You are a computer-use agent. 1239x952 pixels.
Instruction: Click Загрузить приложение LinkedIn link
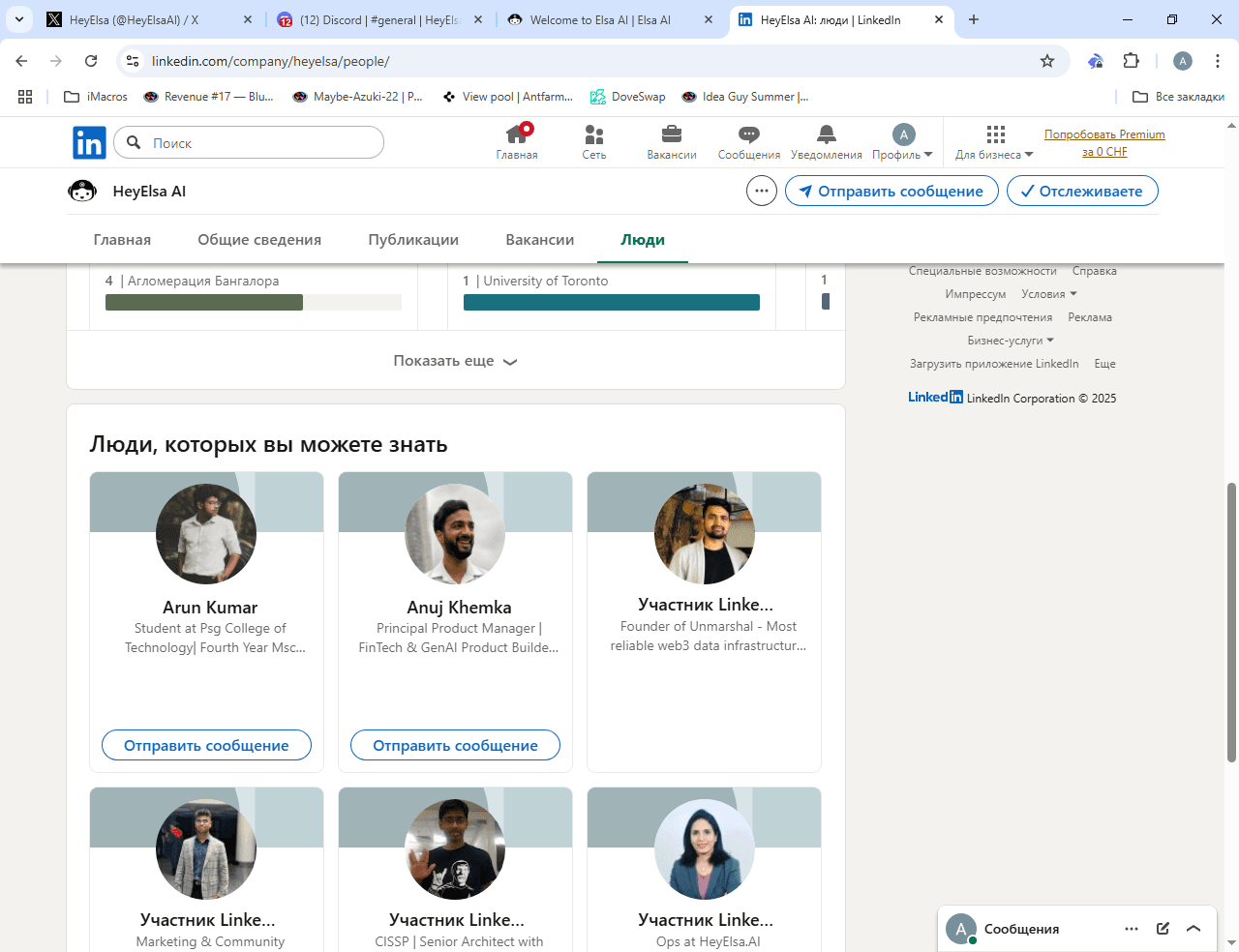tap(994, 364)
